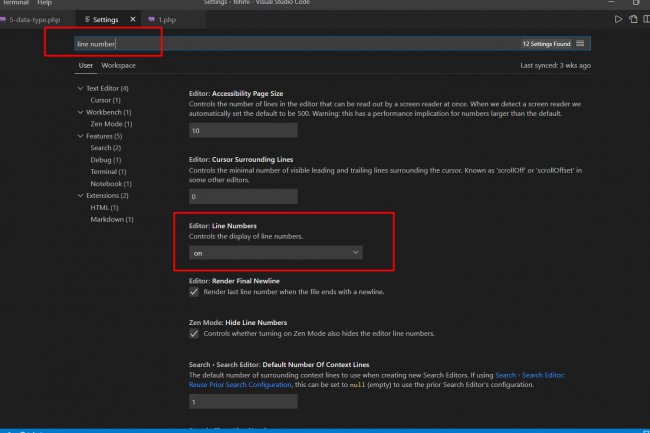
Task: Collapse the Extensions tree section
Action: 80,195
